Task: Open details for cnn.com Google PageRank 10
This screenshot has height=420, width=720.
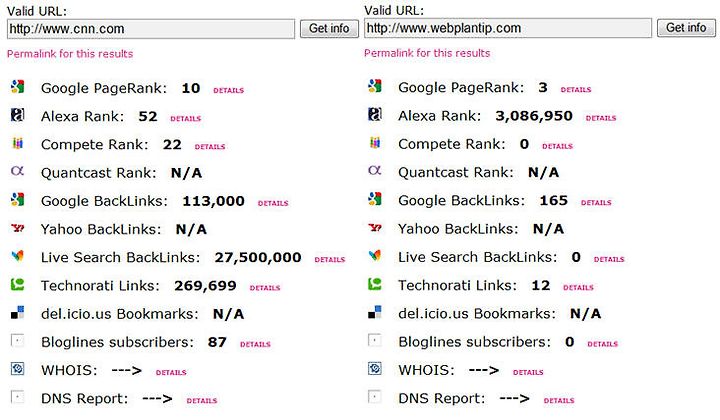Action: pos(228,90)
